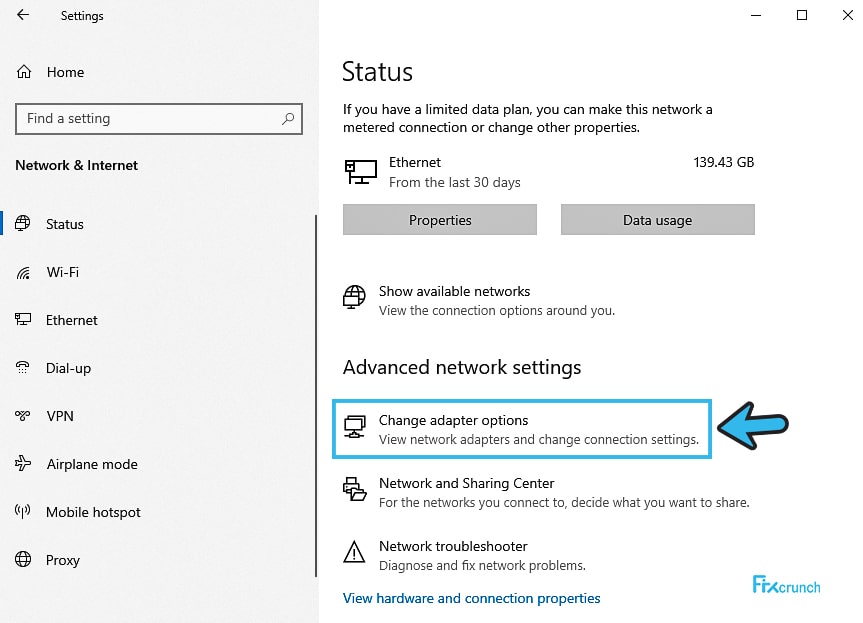The height and width of the screenshot is (623, 863).
Task: Open Mobile hotspot settings
Action: [93, 512]
